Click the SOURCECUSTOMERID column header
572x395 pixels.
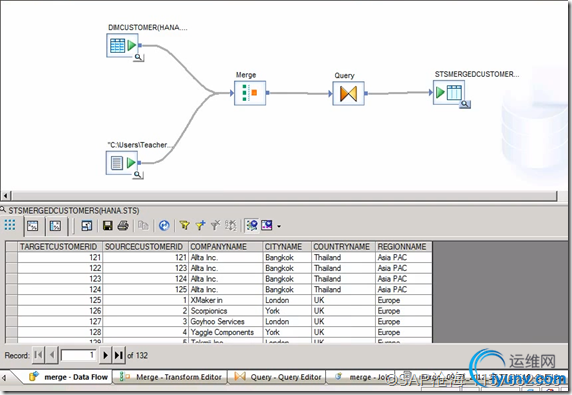pyautogui.click(x=145, y=247)
